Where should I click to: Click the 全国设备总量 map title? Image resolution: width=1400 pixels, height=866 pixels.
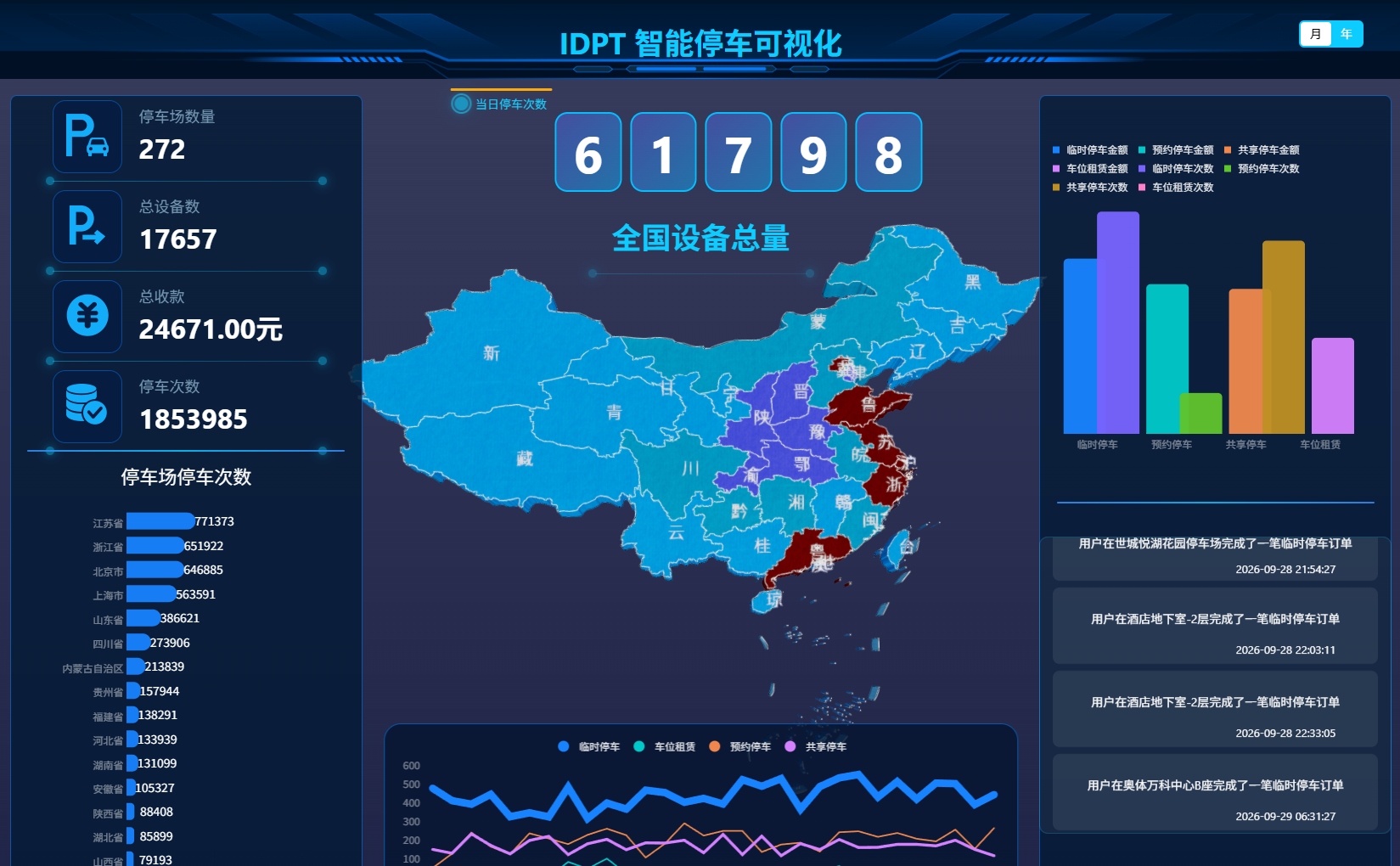coord(701,238)
